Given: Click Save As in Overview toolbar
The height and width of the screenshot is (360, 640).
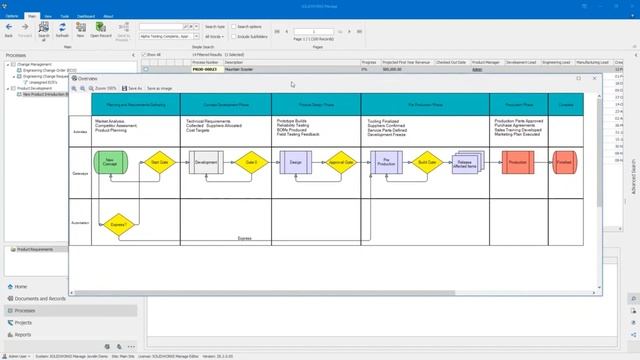Looking at the screenshot, I should pos(132,88).
